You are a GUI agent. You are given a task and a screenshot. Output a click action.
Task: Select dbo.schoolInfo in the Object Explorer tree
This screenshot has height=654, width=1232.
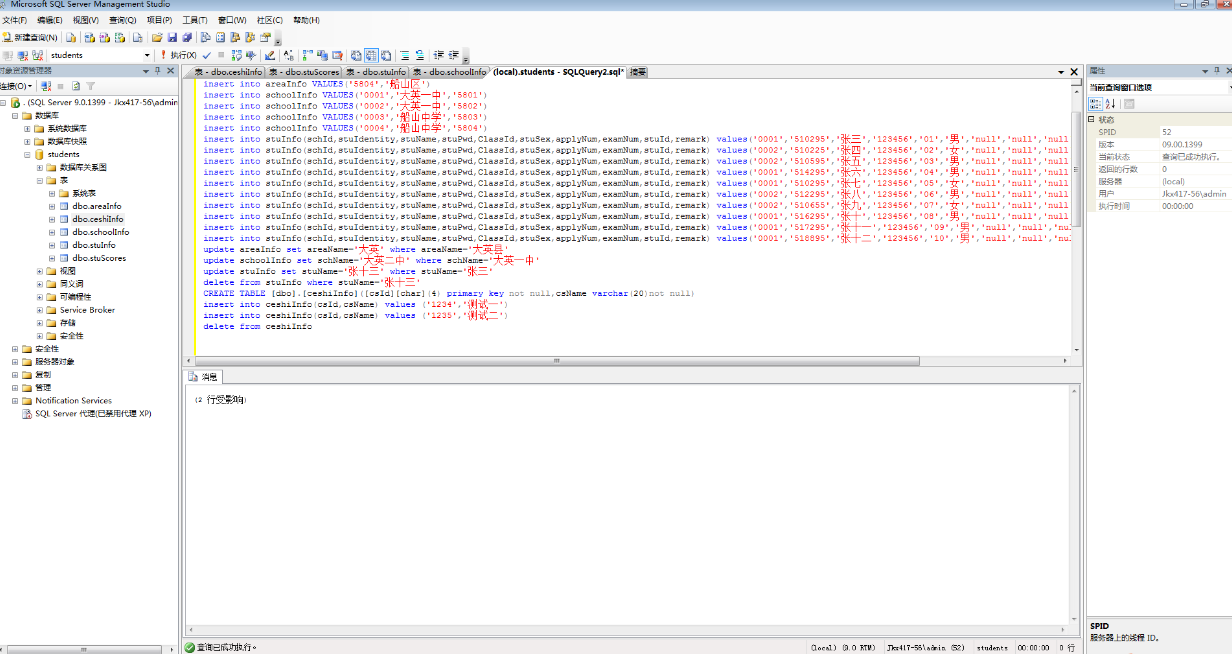(x=100, y=232)
